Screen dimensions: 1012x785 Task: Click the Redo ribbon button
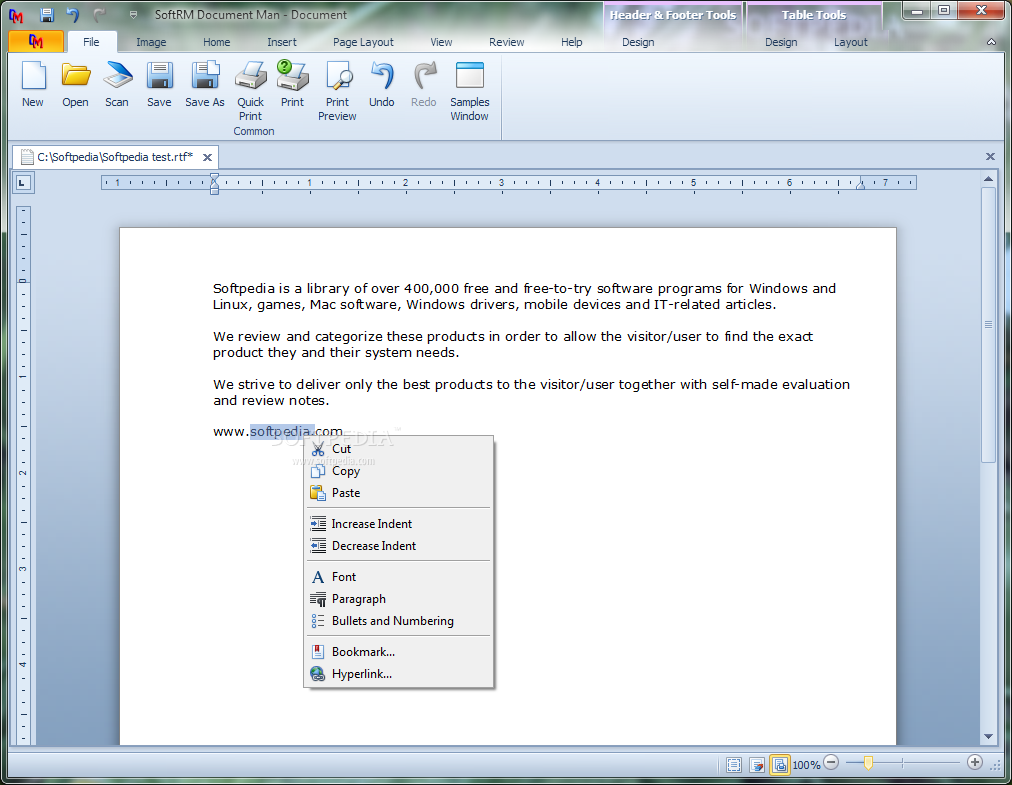424,85
